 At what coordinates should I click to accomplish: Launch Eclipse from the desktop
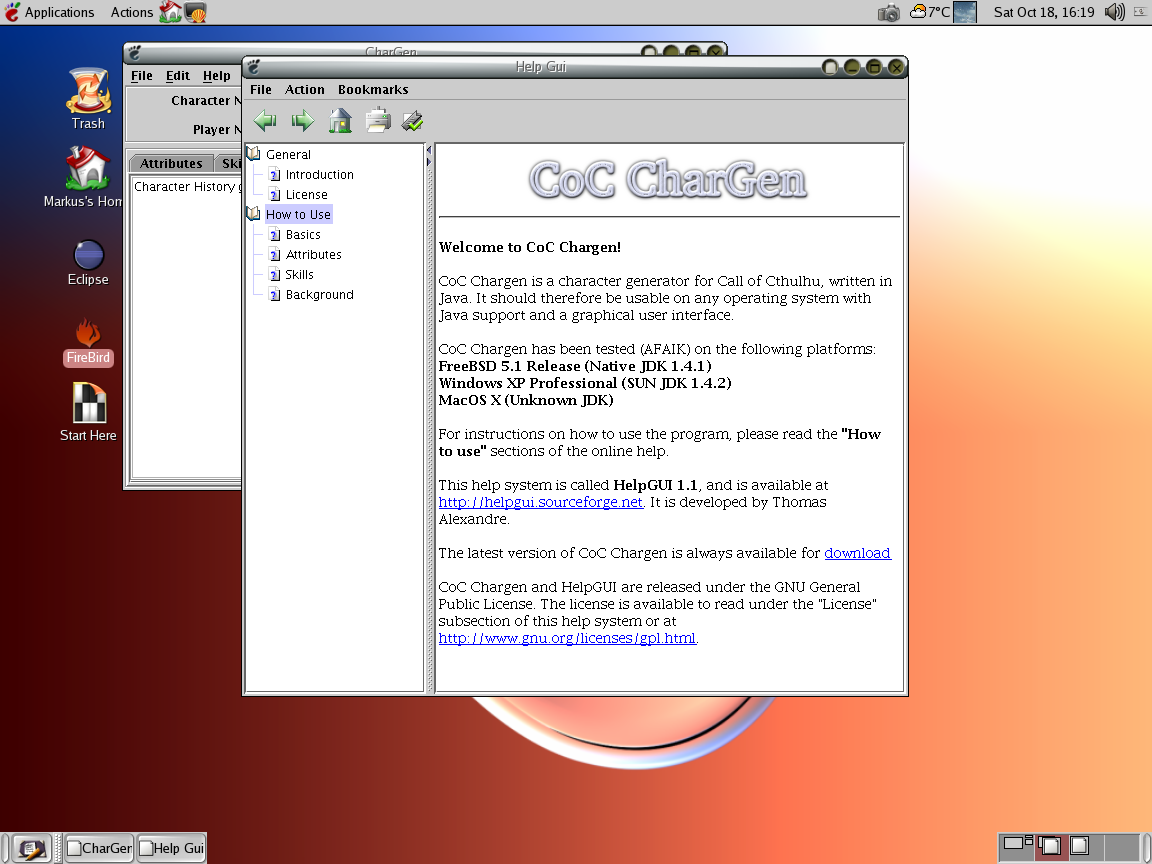(x=88, y=263)
